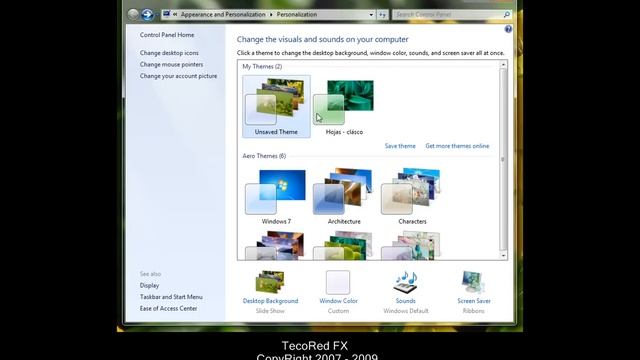Viewport: 640px width, 360px height.
Task: Apply the Windows 7 Aero theme
Action: click(x=276, y=197)
